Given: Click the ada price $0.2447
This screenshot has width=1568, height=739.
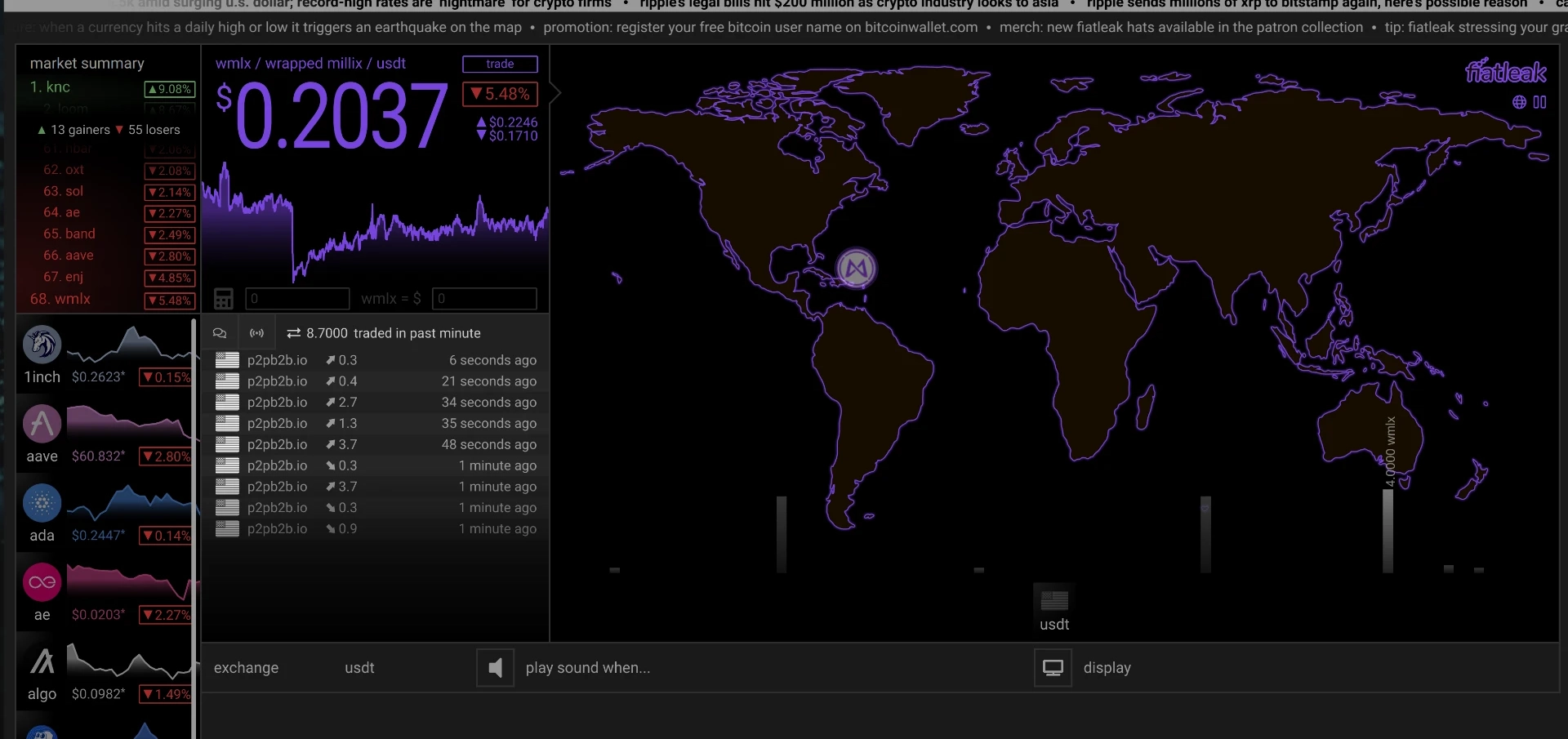Looking at the screenshot, I should [98, 536].
